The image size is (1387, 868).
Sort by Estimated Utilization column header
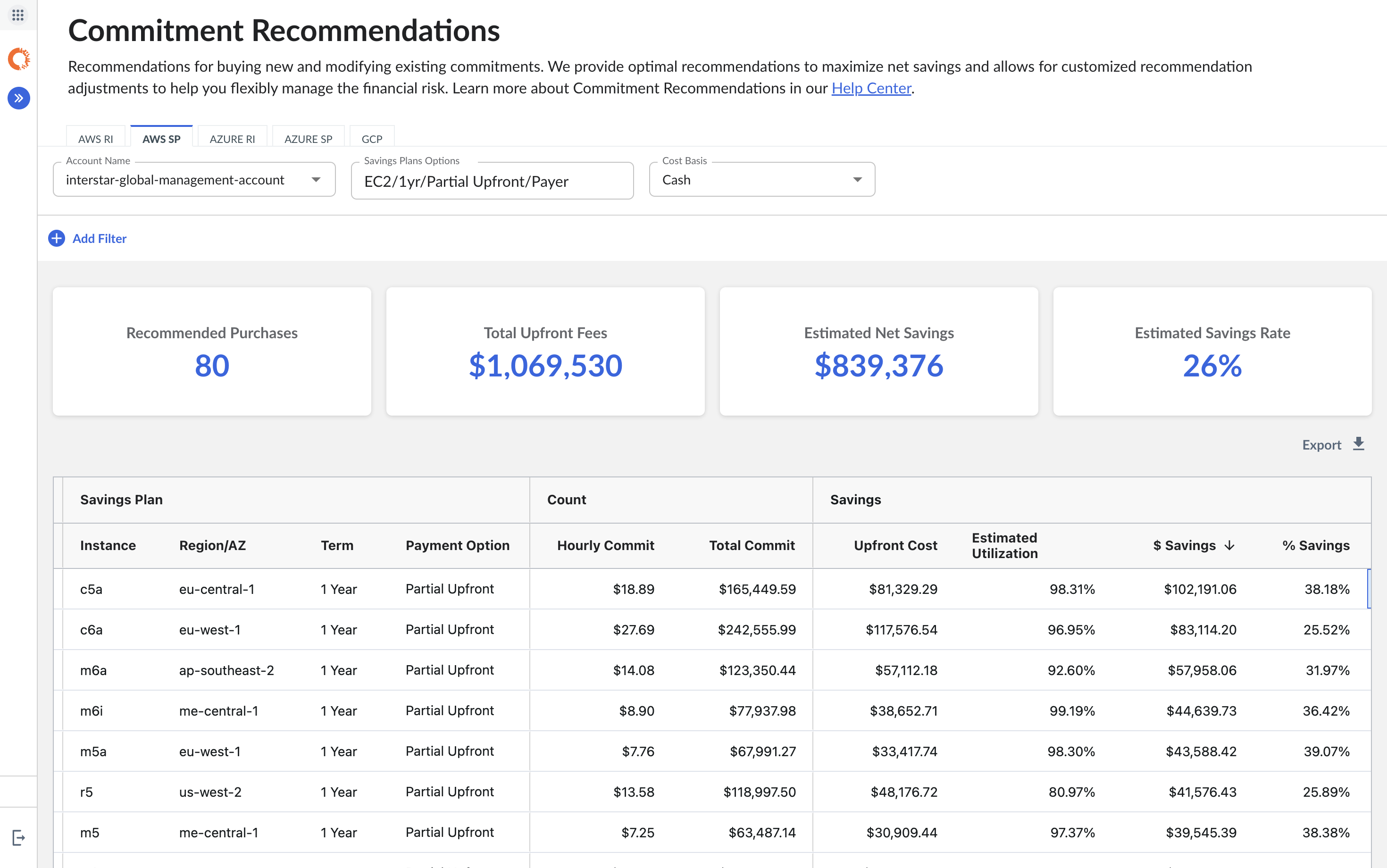coord(1005,545)
